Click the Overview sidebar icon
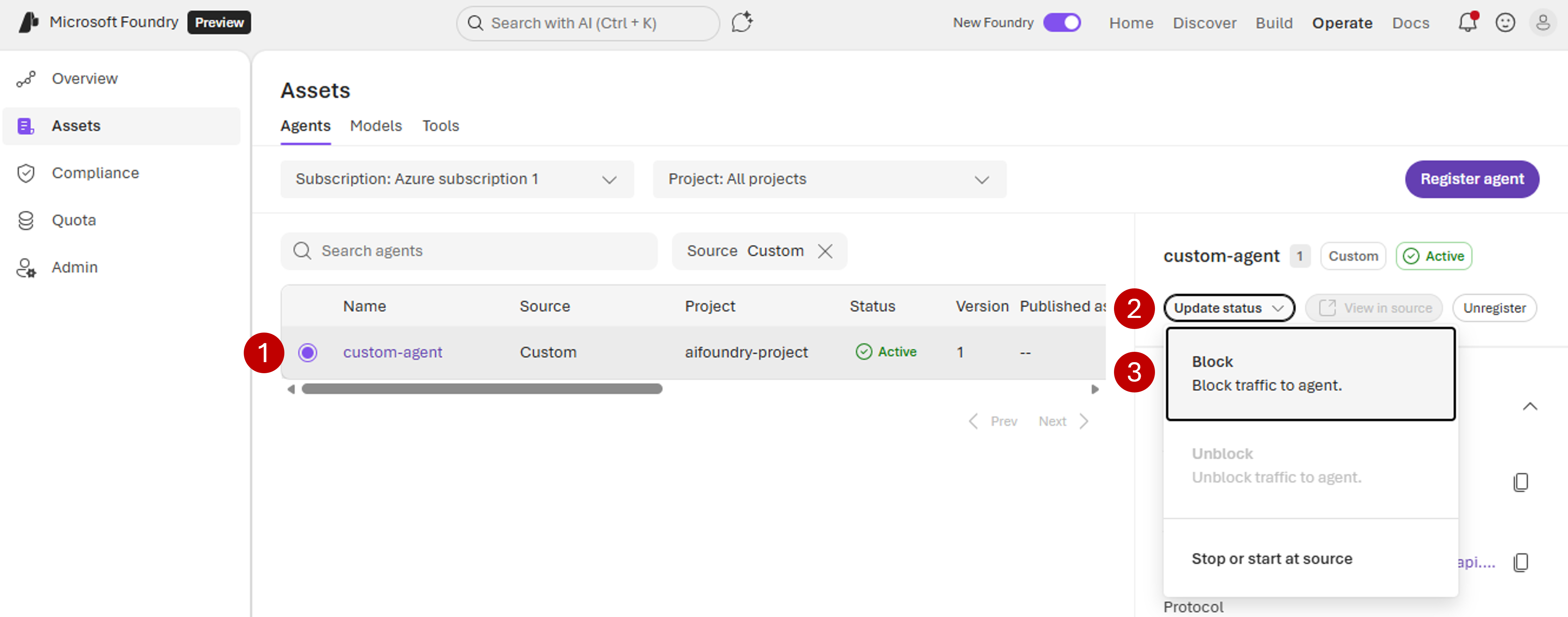Screen dimensions: 1568x617 point(26,79)
